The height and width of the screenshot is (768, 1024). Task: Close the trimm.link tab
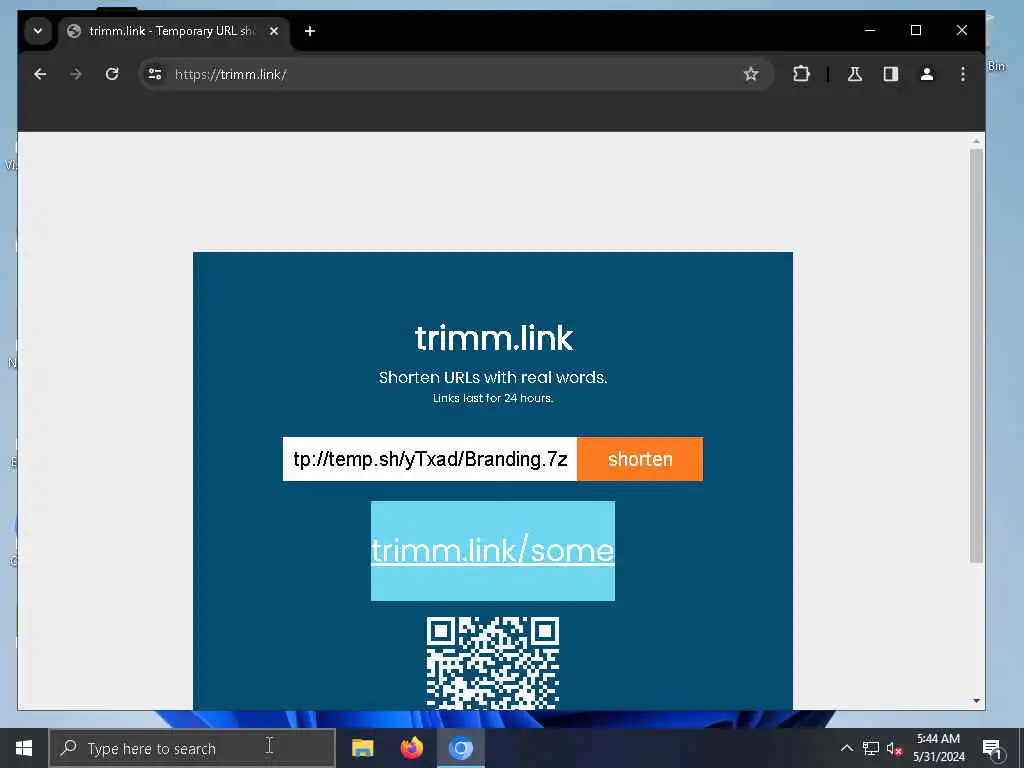pos(274,31)
